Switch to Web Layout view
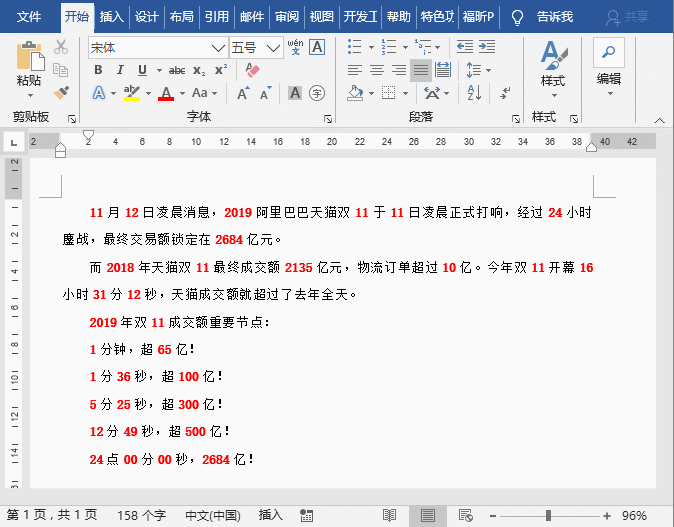 click(x=466, y=515)
